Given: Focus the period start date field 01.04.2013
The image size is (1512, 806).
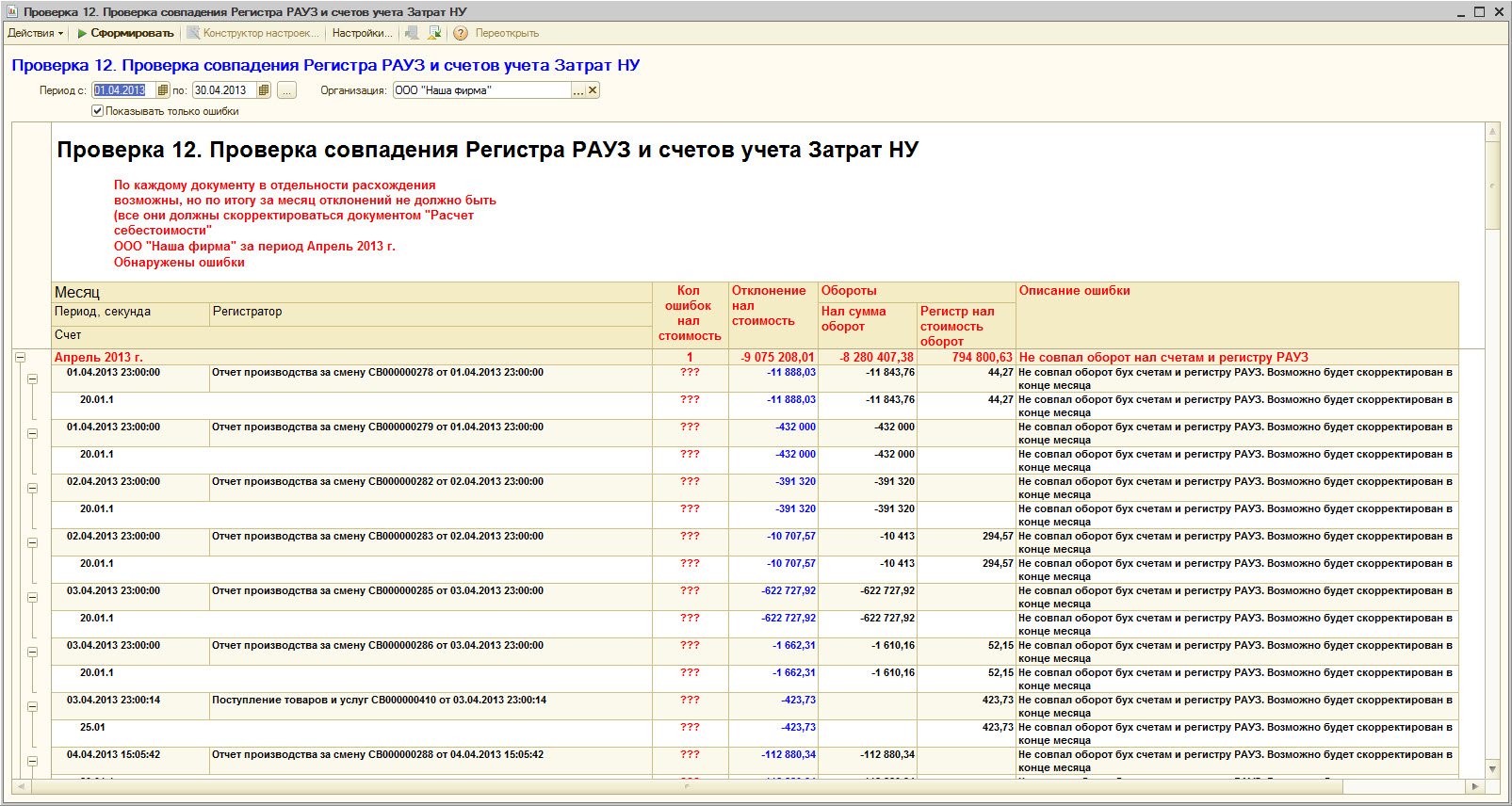Looking at the screenshot, I should [123, 90].
